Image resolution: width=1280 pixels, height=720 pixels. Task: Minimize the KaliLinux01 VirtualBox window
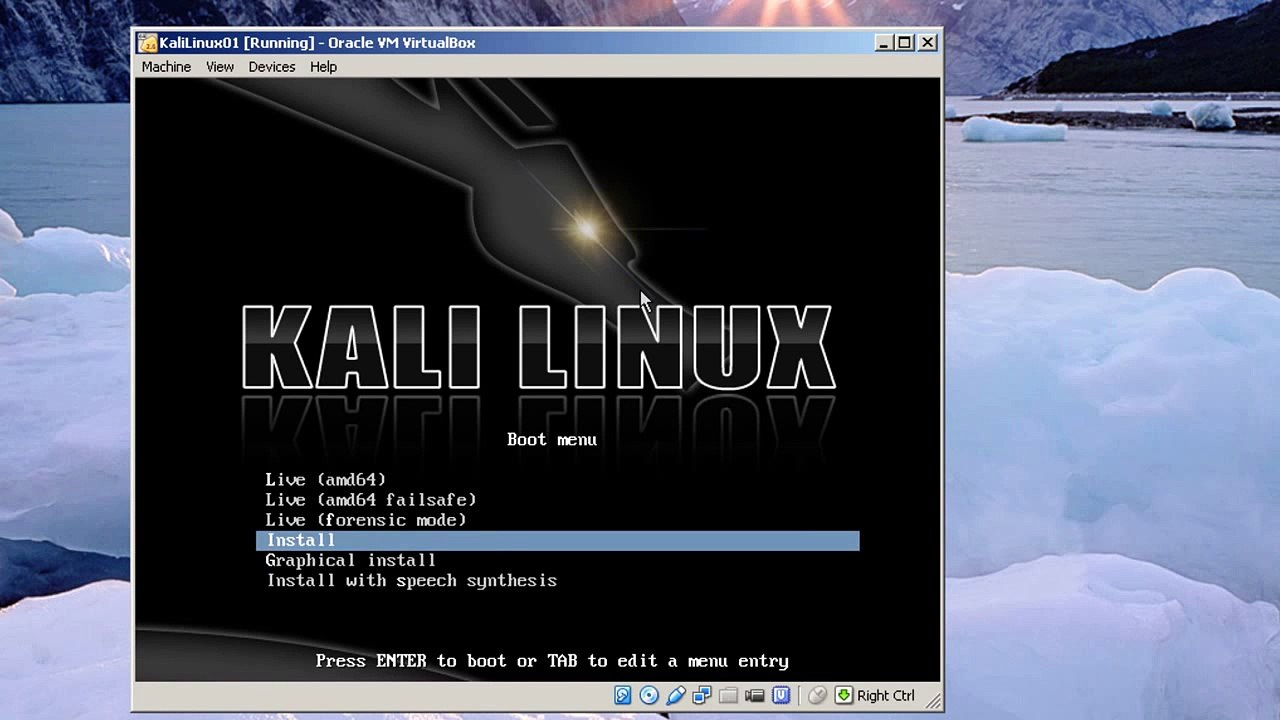point(883,43)
